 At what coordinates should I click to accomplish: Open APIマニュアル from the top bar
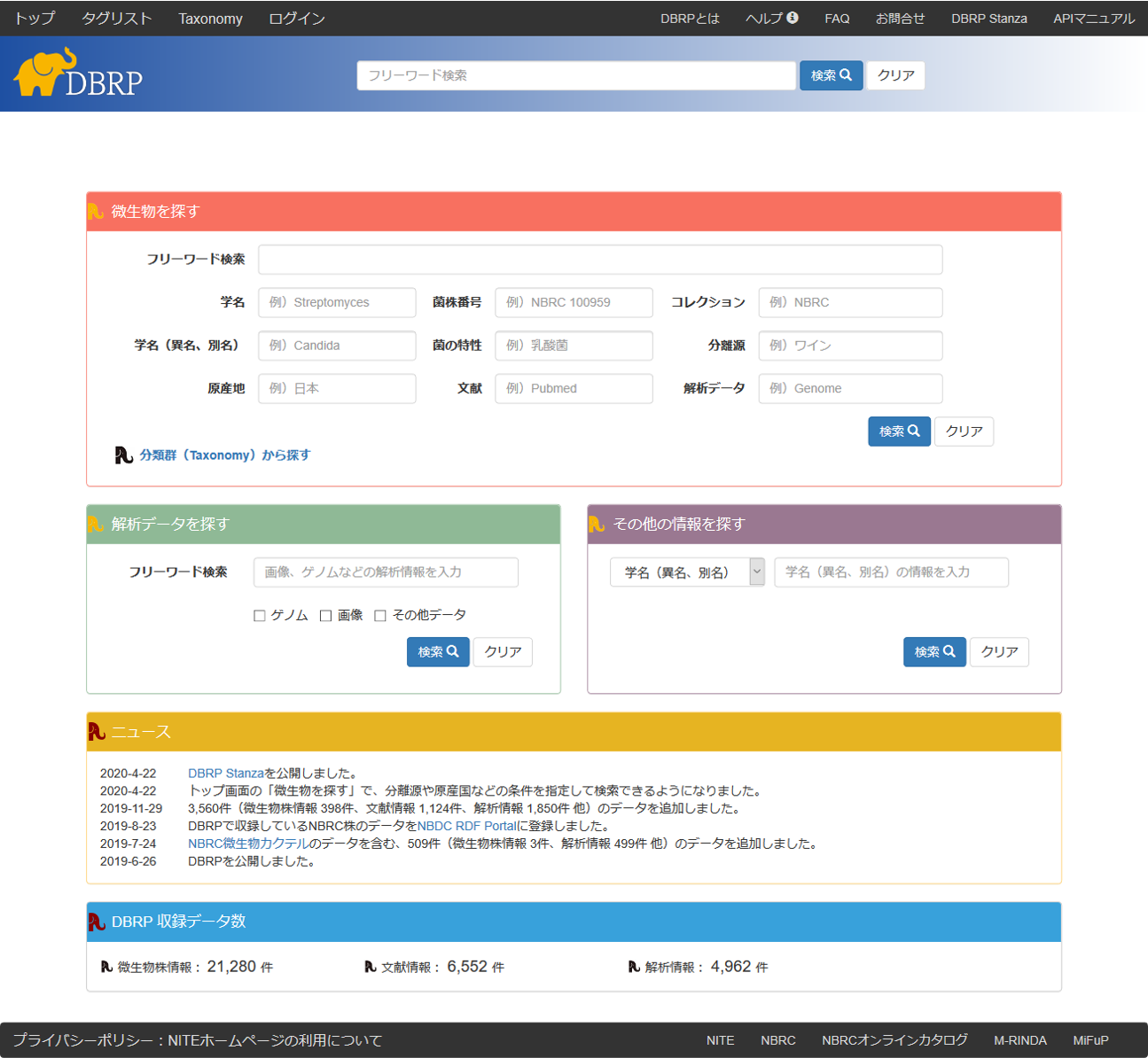click(x=1093, y=18)
